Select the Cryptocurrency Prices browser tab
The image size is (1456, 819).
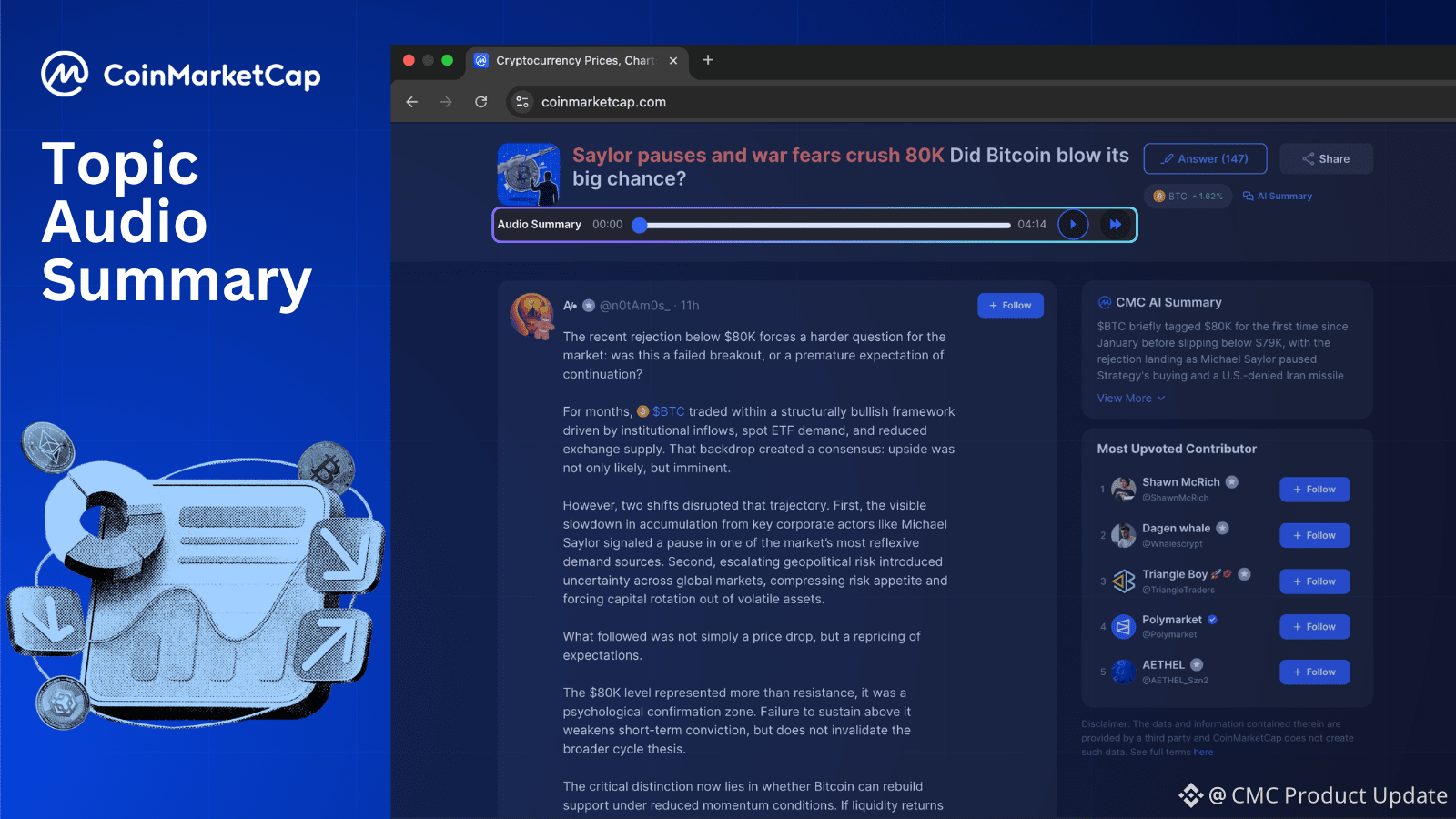(x=577, y=61)
